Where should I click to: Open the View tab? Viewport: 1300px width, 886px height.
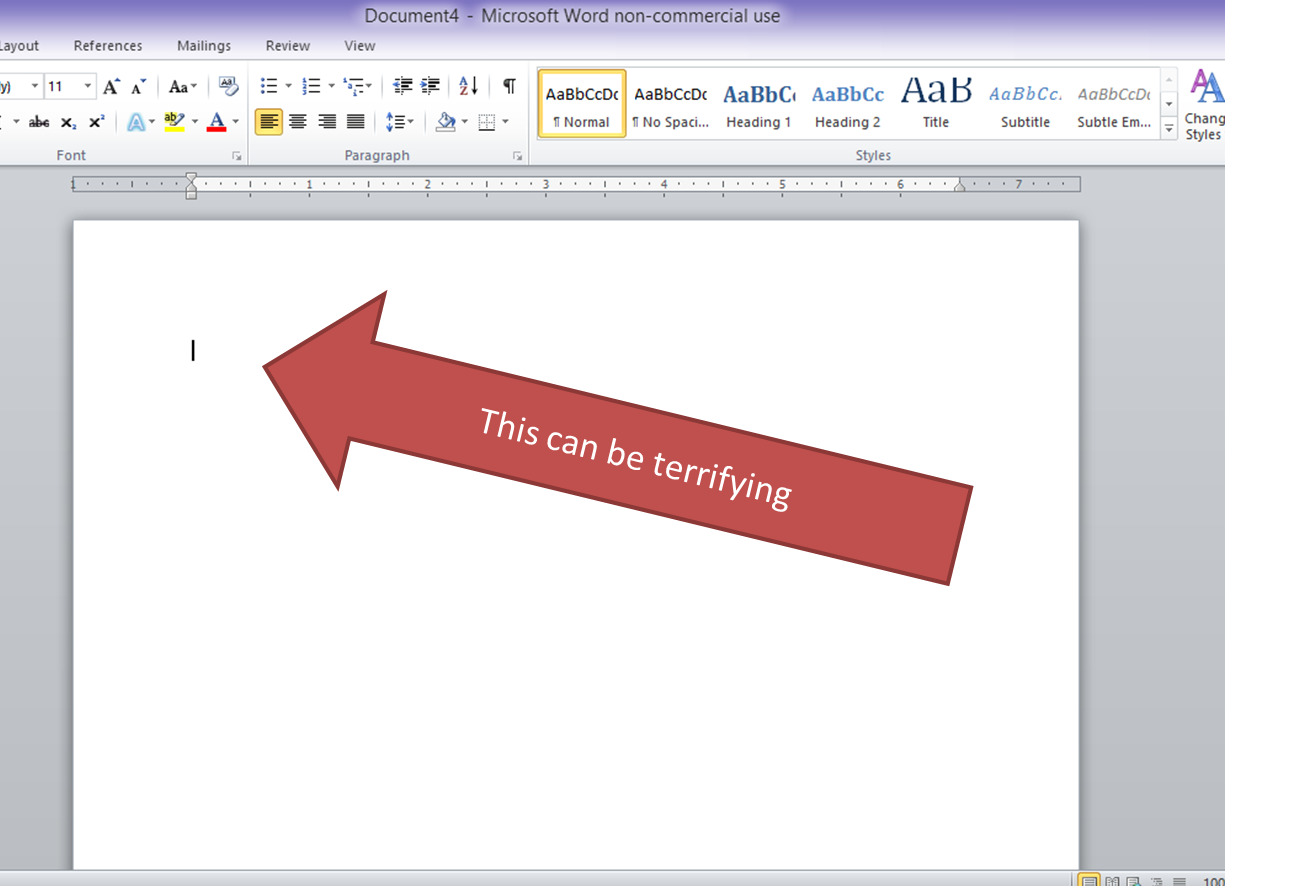[x=360, y=46]
